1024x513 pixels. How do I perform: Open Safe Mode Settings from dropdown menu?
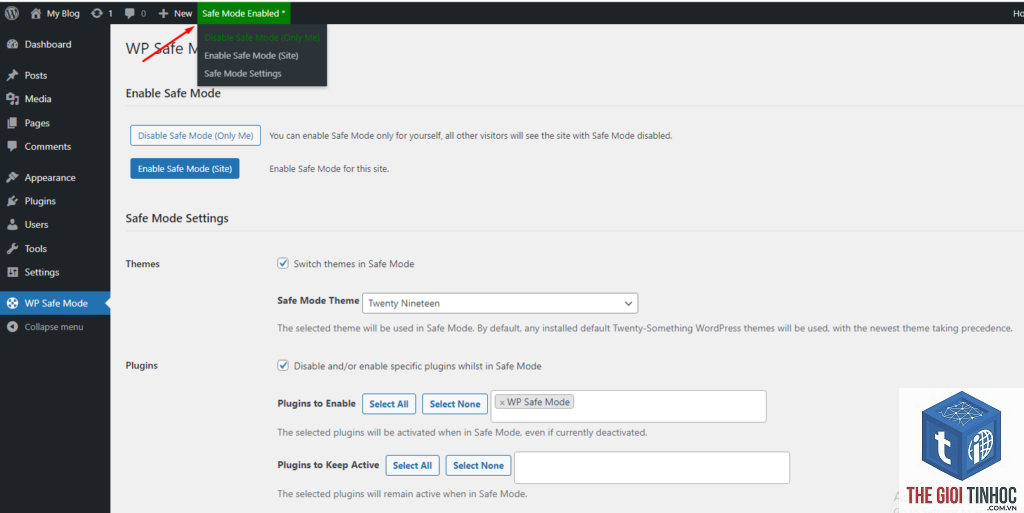click(243, 74)
